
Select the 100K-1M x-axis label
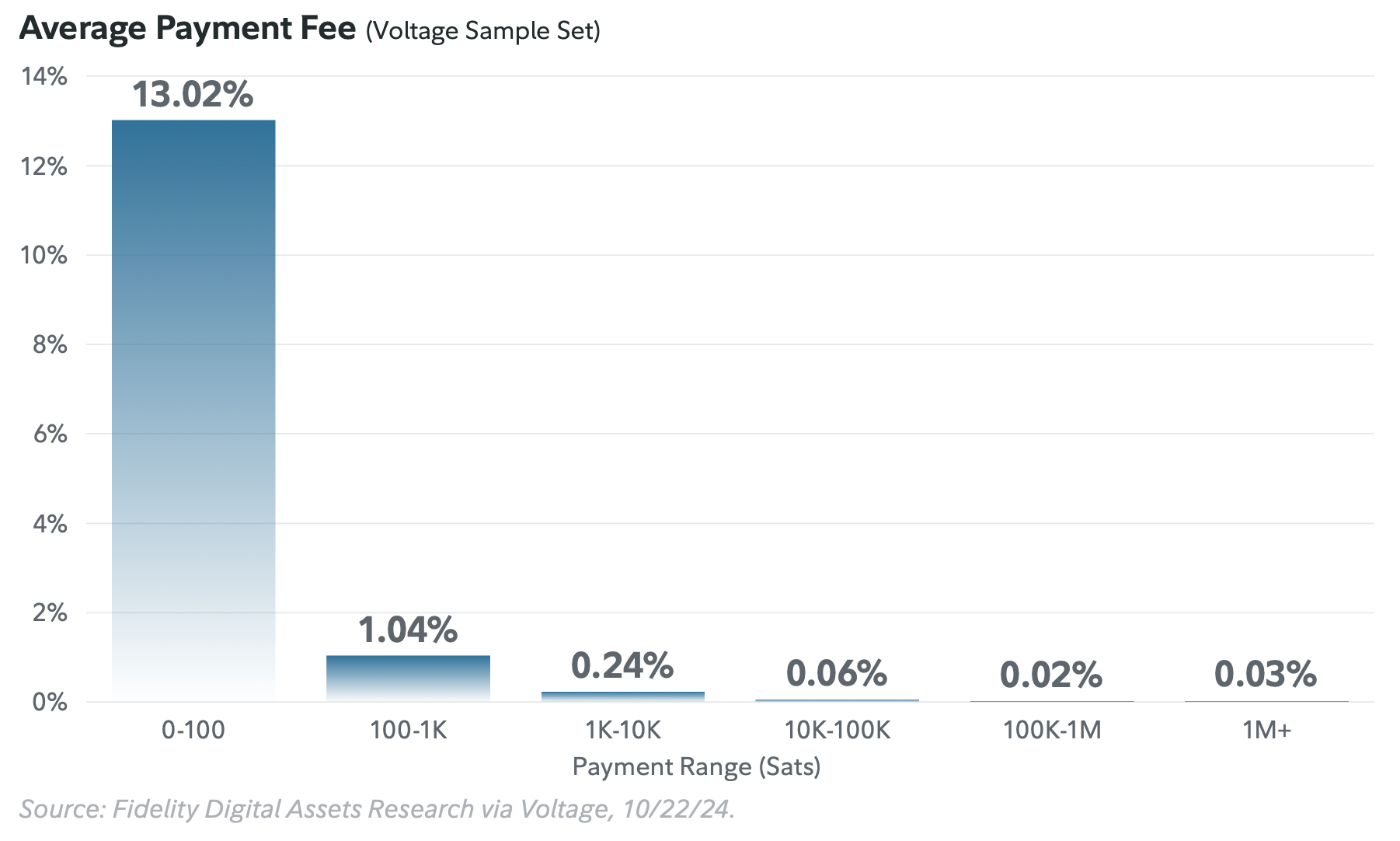tap(1052, 730)
